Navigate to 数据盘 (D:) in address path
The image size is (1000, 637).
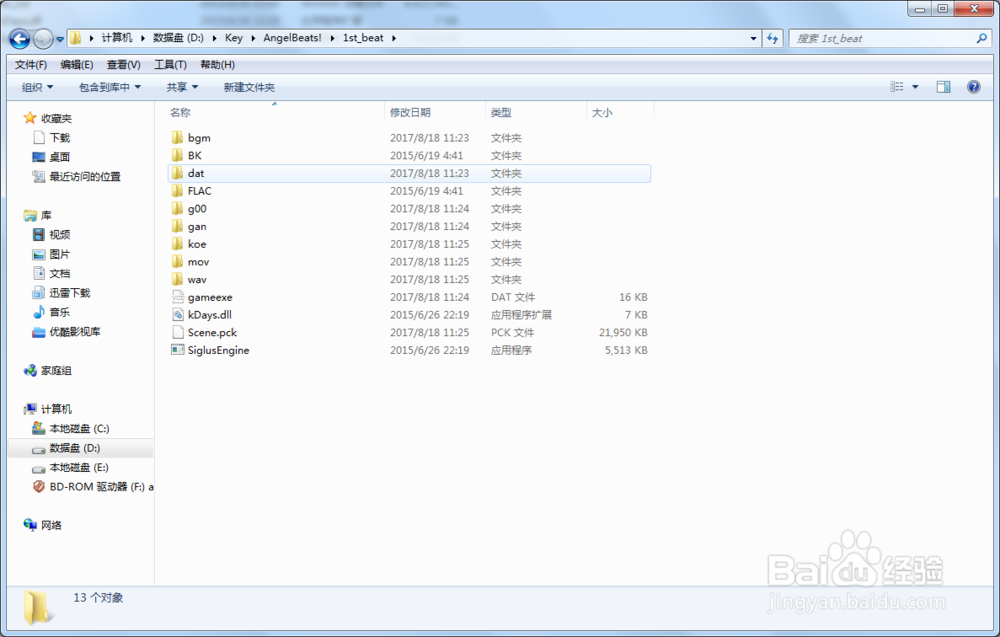click(178, 38)
